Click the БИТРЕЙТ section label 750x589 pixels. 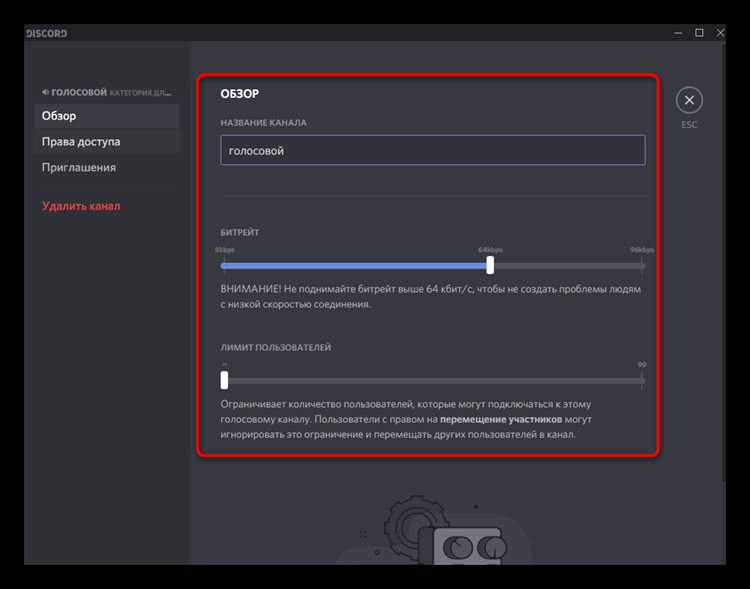click(x=240, y=233)
